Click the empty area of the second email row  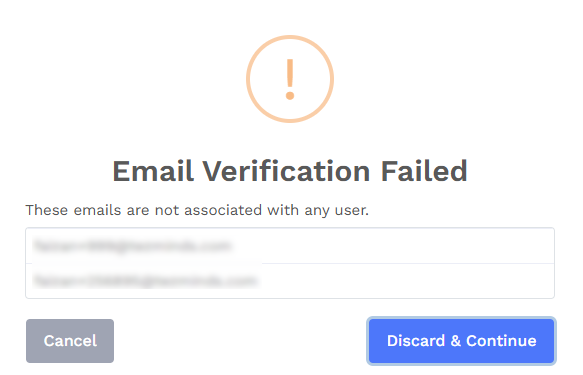407,281
